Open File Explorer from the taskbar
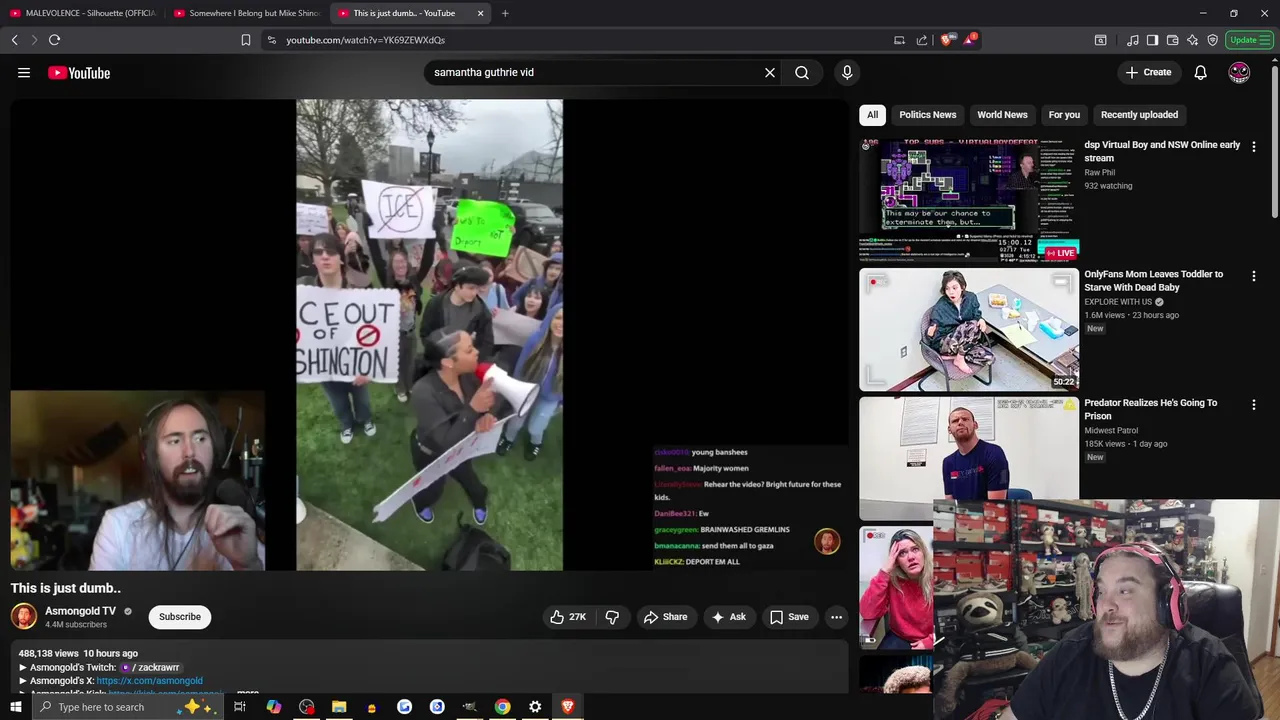 pos(339,707)
